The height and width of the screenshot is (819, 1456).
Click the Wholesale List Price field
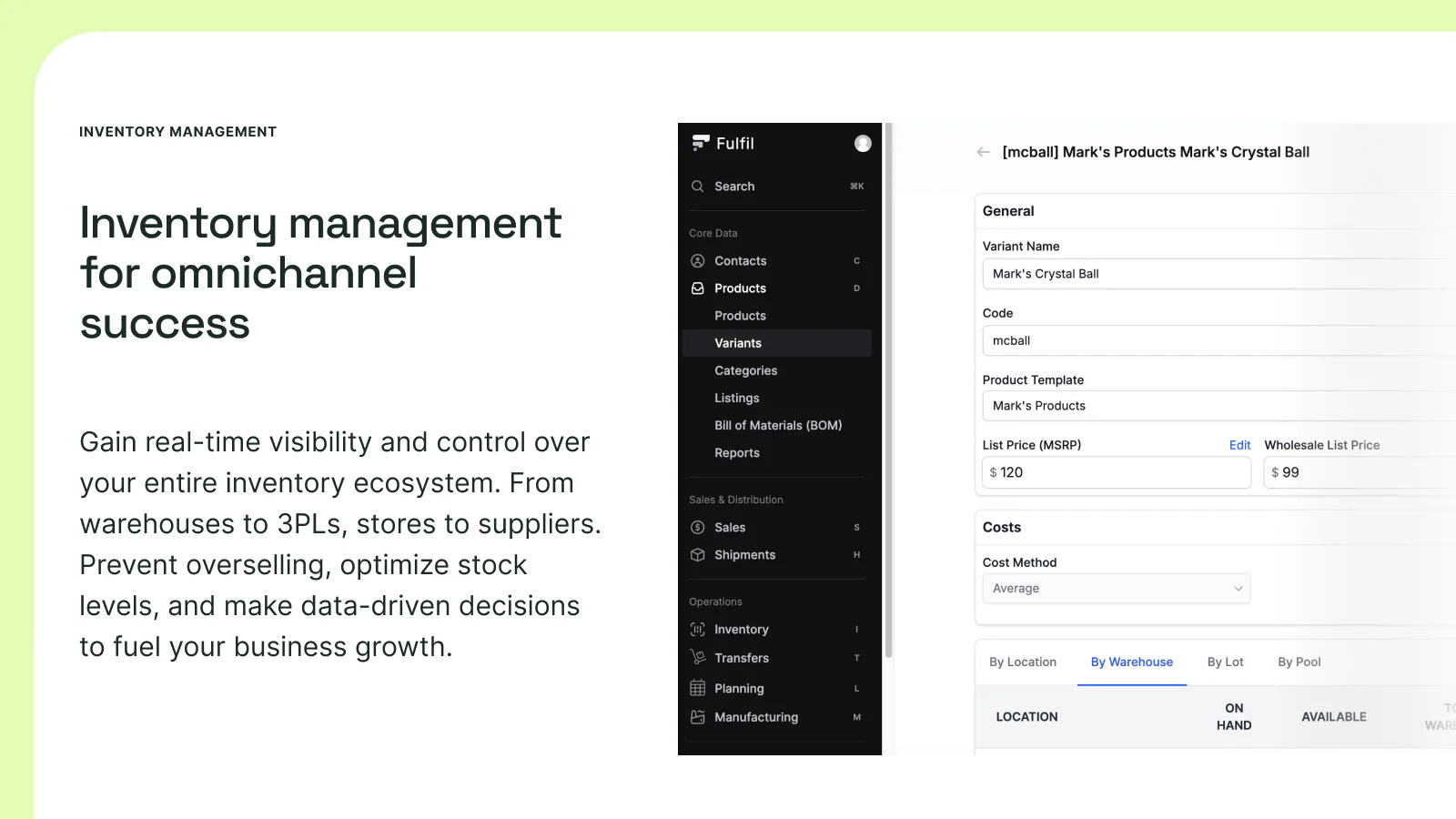pyautogui.click(x=1360, y=472)
